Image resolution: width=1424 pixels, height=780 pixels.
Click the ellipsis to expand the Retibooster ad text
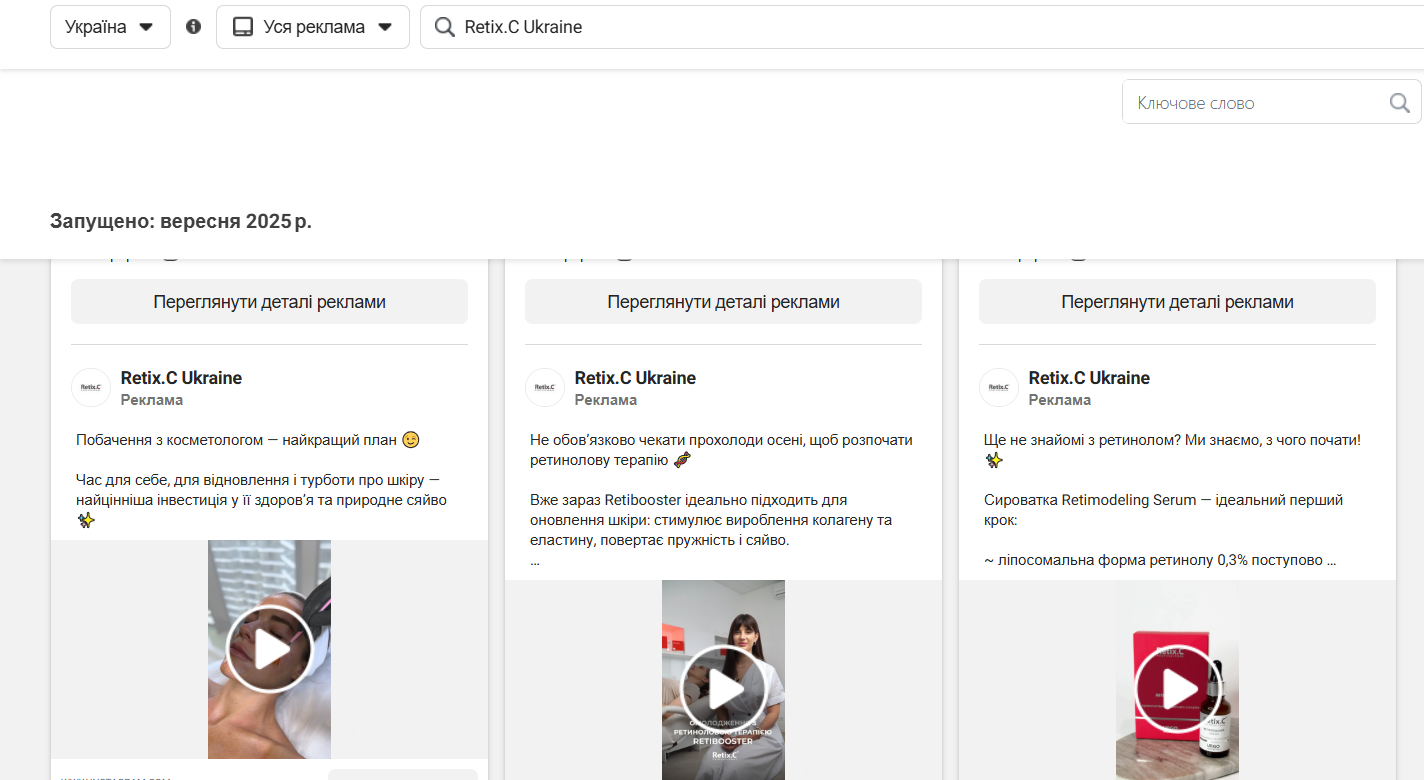click(x=535, y=562)
